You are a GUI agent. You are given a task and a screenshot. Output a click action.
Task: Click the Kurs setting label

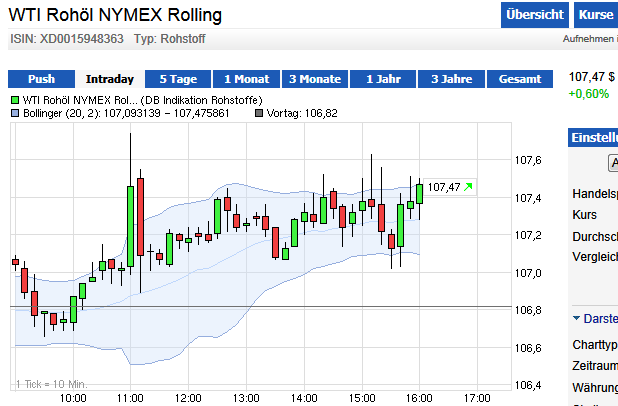(584, 215)
